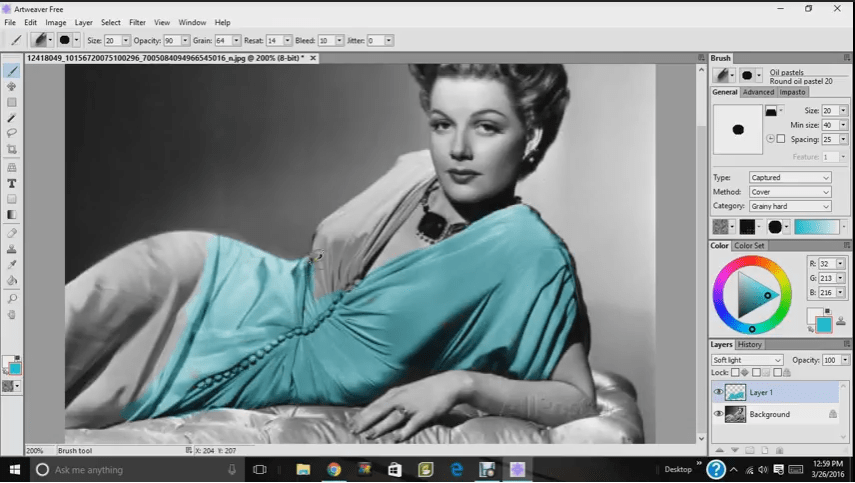Open the brush Category Grainy hard dropdown
This screenshot has height=483, width=855.
pyautogui.click(x=789, y=206)
